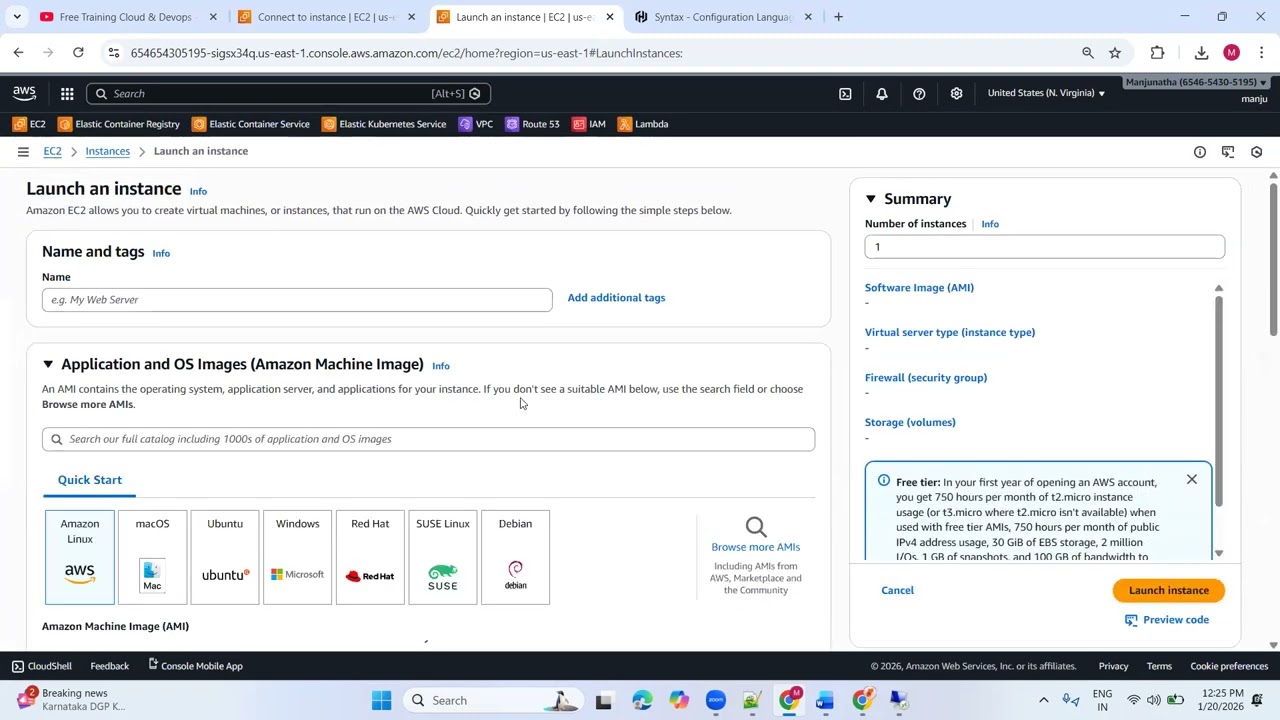Open the Elastic Container Service shortcut
The width and height of the screenshot is (1280, 720).
[x=251, y=124]
